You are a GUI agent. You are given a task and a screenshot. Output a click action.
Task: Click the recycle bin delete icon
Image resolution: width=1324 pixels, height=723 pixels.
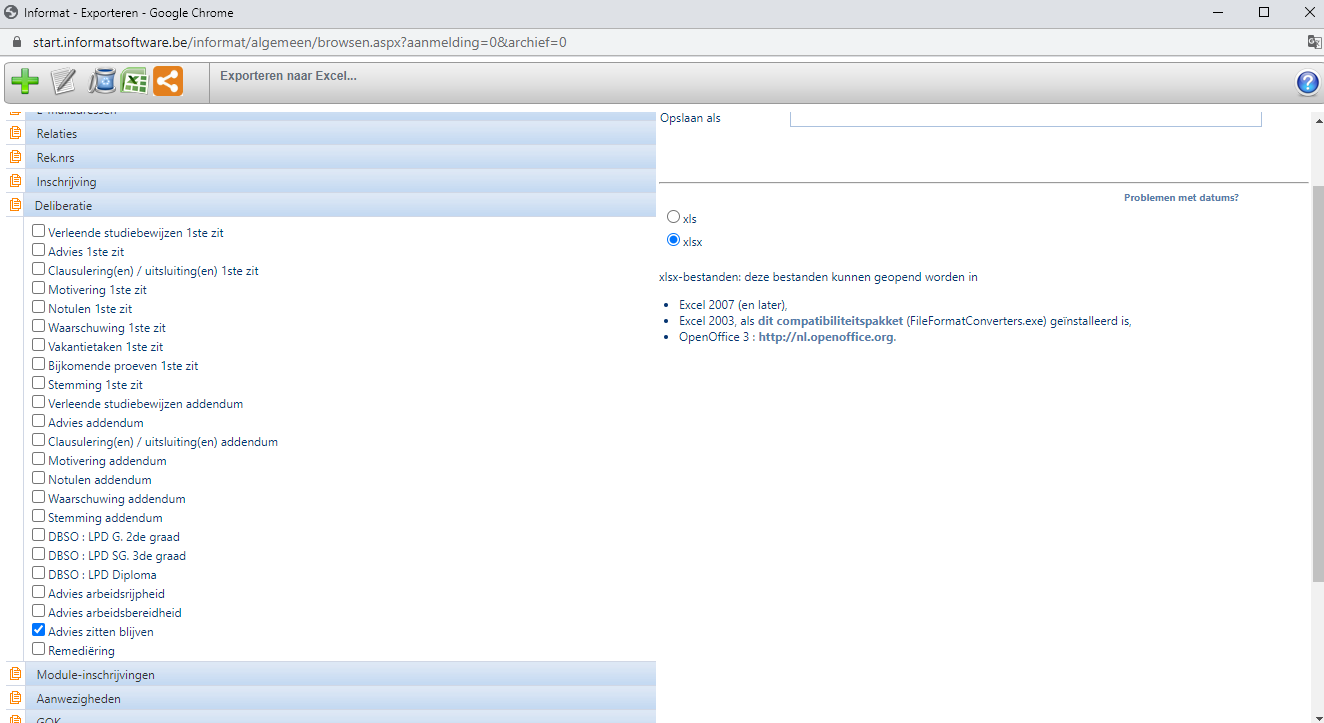[102, 81]
